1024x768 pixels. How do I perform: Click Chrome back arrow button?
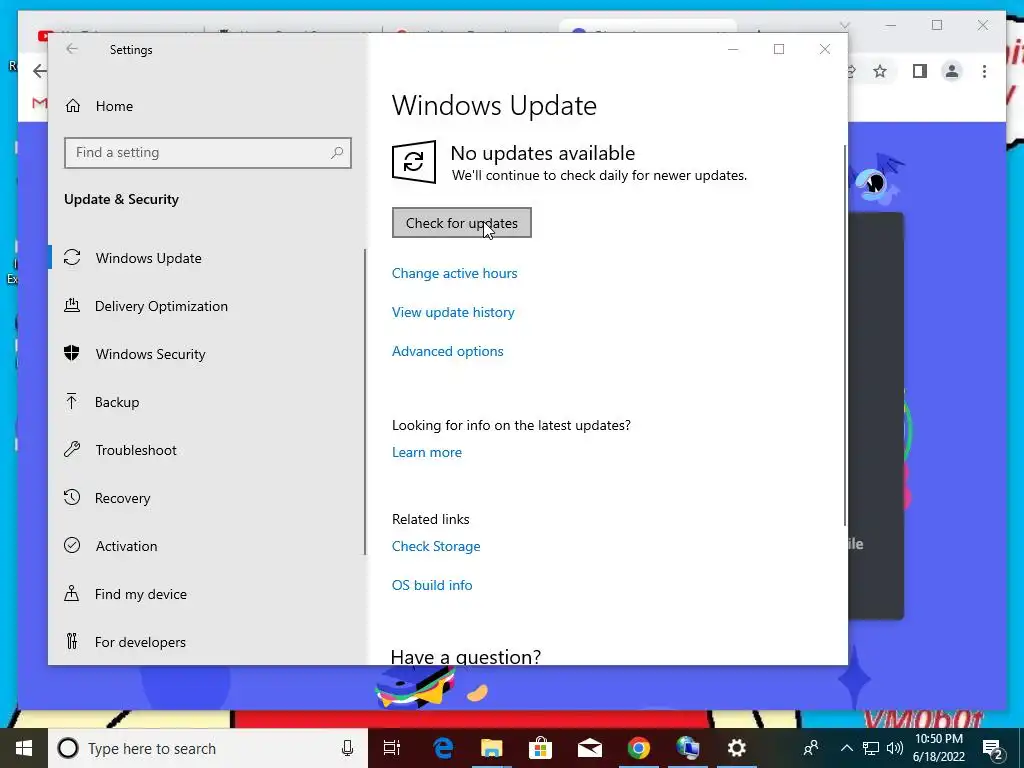[x=39, y=71]
